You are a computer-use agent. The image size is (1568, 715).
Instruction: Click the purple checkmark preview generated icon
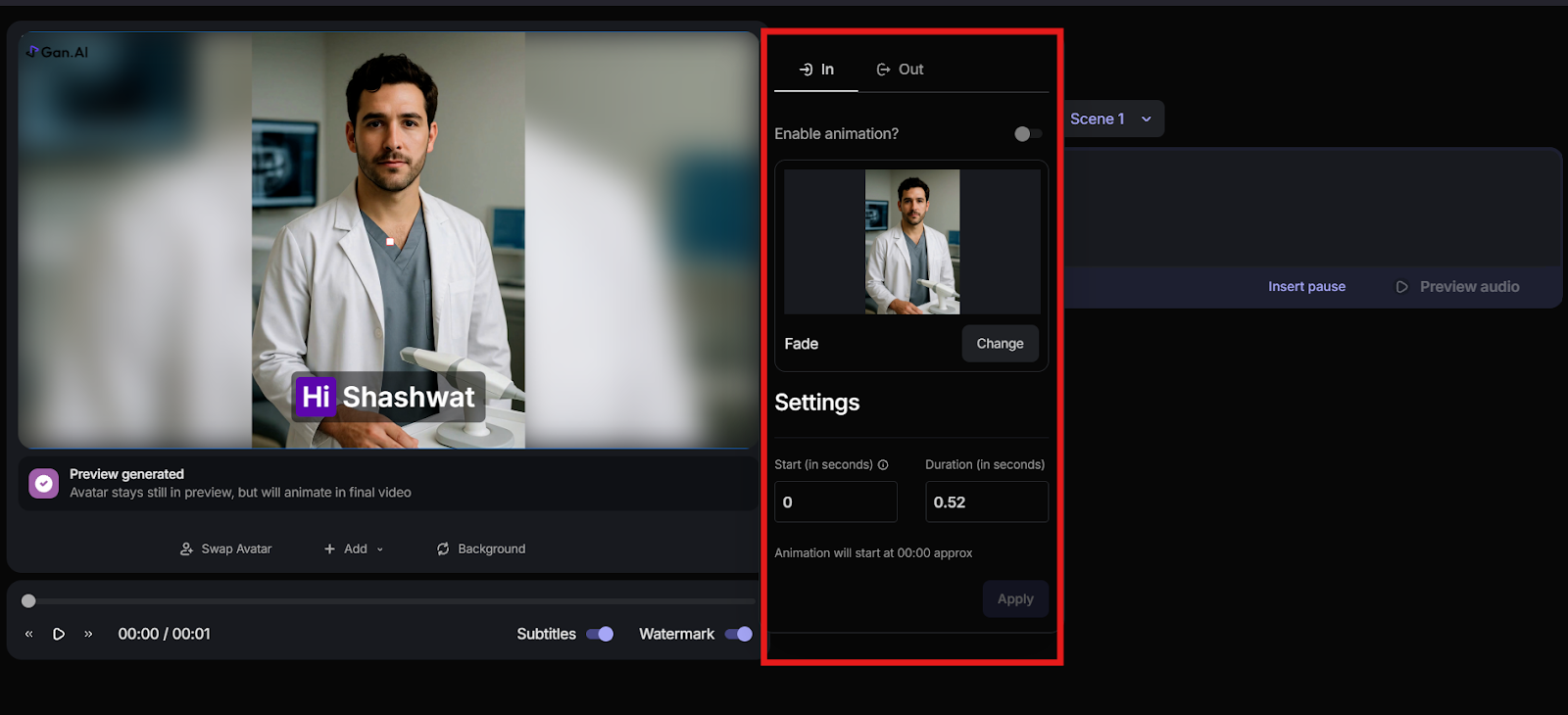point(44,483)
